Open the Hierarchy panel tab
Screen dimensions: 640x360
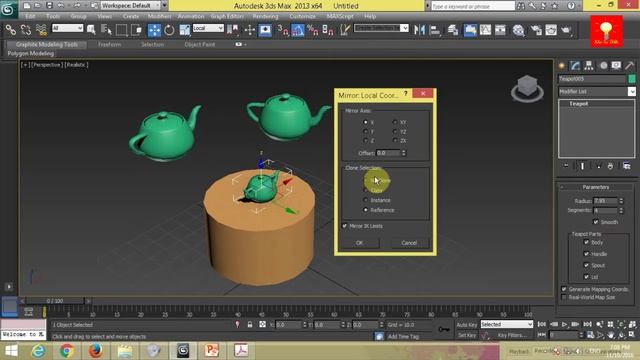[589, 65]
